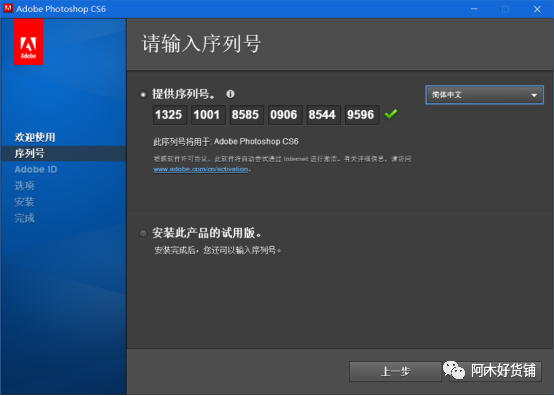Click the serial number field containing 1325
554x396 pixels.
pyautogui.click(x=170, y=115)
